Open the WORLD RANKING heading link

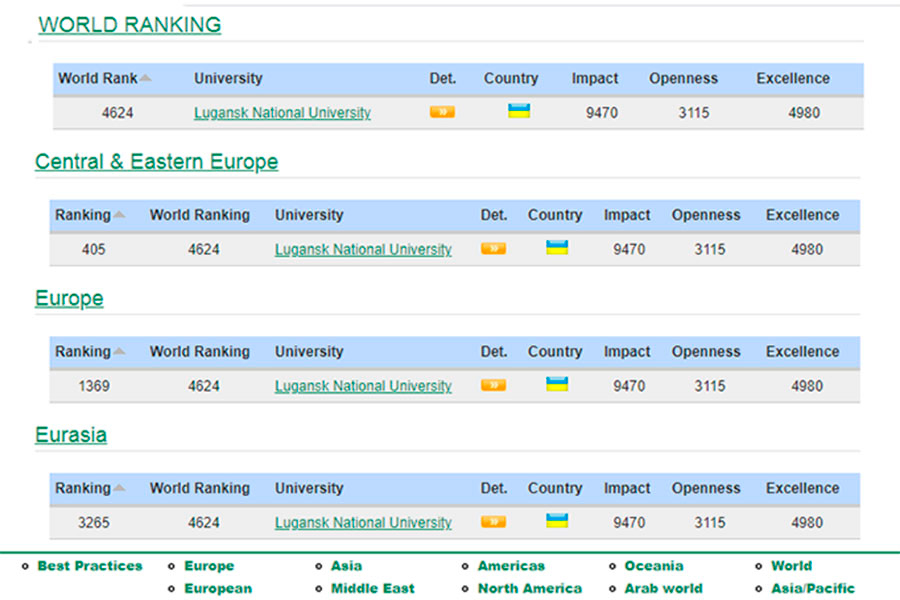[130, 25]
